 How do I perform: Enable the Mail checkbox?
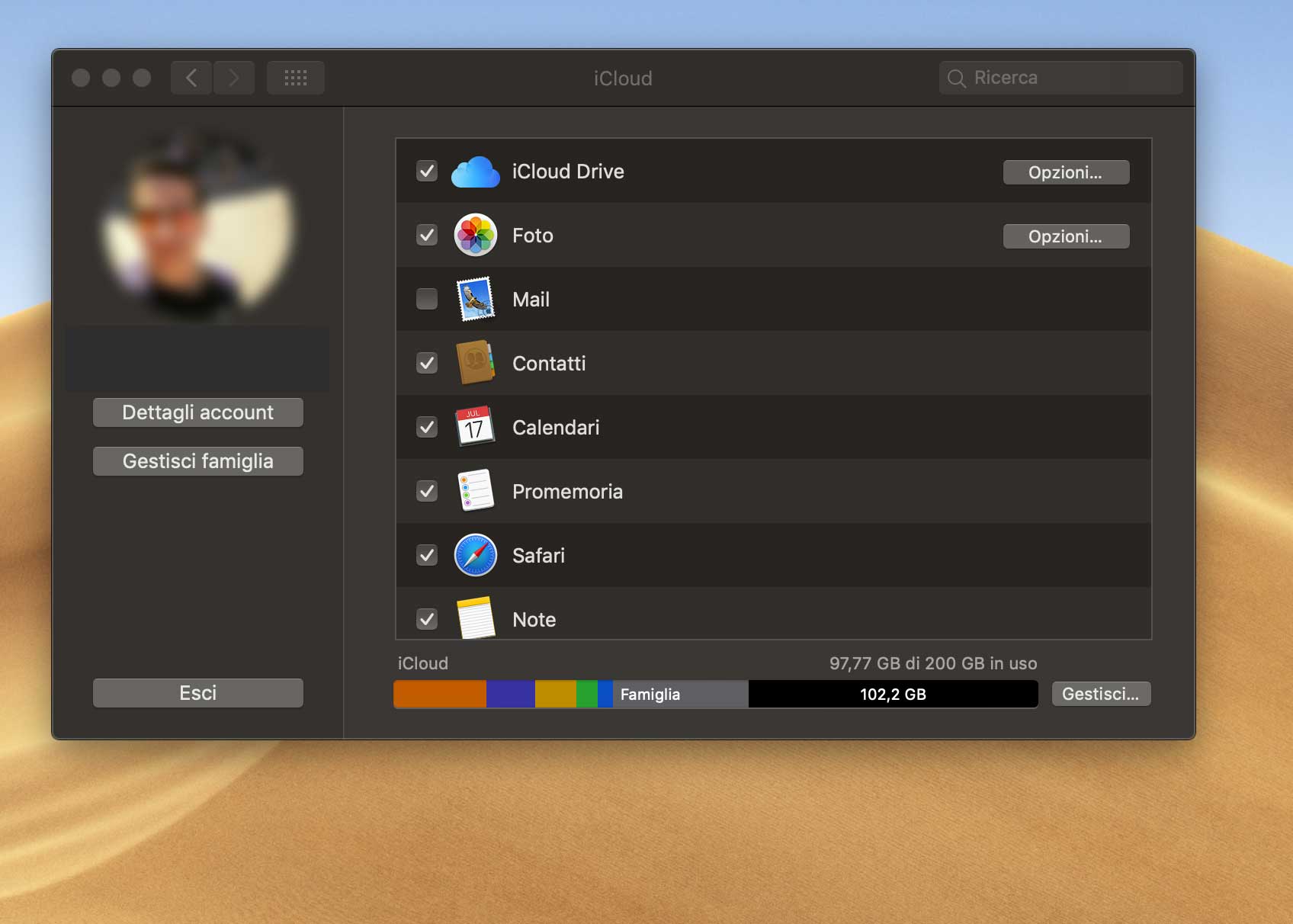tap(427, 299)
